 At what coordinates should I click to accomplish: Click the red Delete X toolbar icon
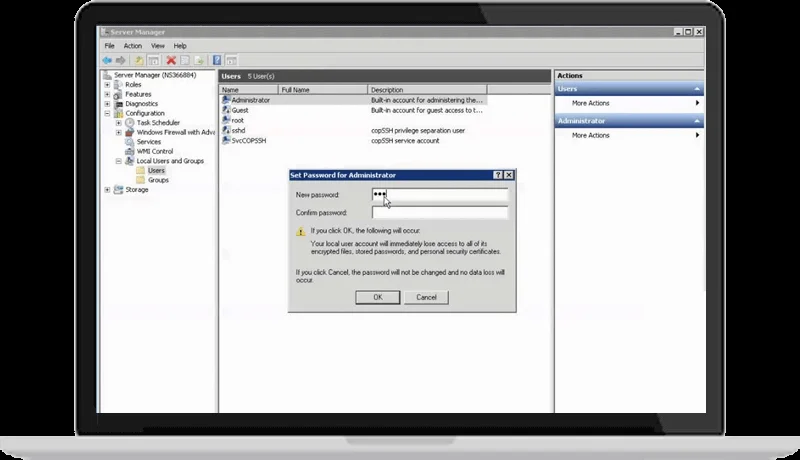tap(171, 60)
